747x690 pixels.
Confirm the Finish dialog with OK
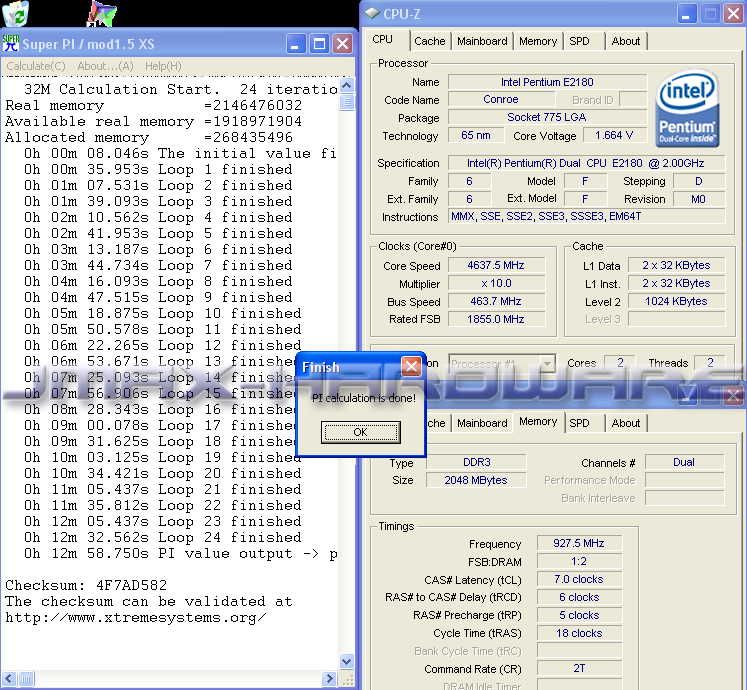[x=361, y=432]
